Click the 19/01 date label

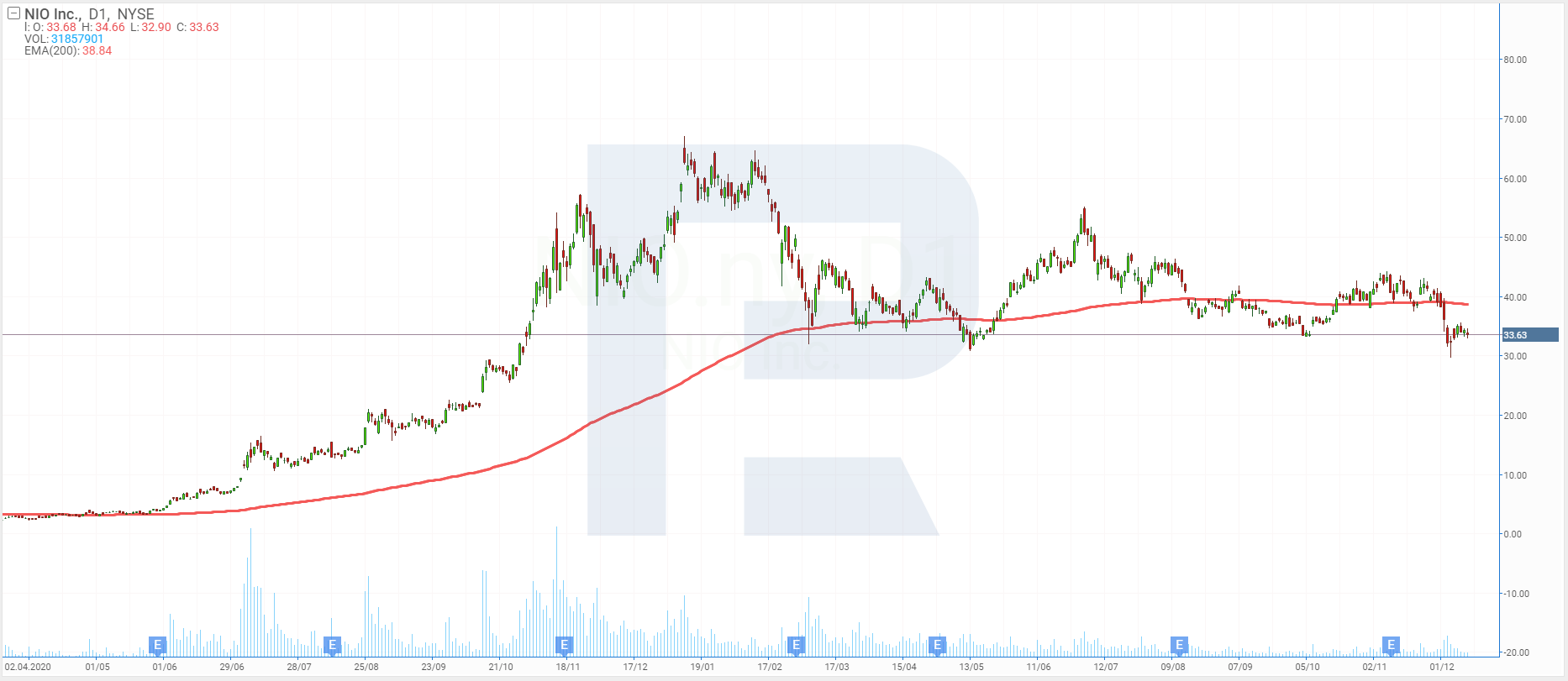click(x=702, y=668)
